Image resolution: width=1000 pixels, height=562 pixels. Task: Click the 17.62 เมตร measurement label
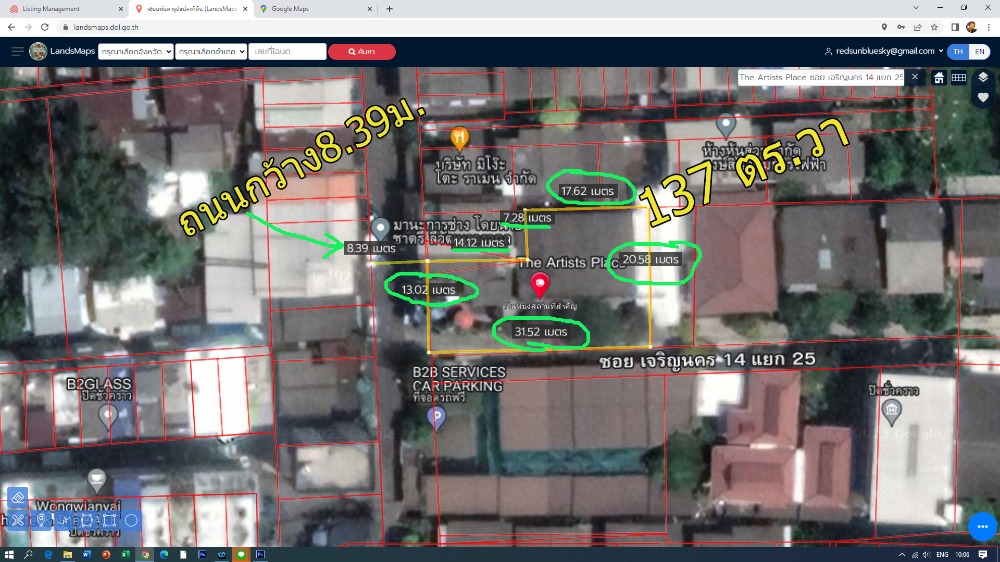tap(587, 191)
